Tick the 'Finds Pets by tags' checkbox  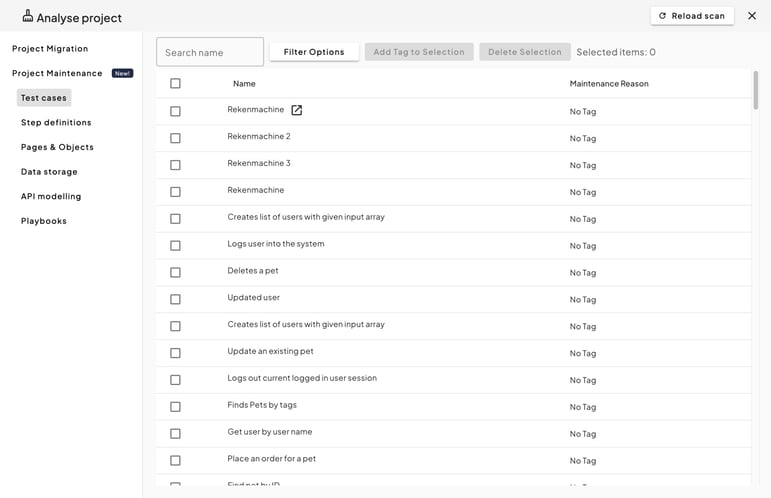click(x=175, y=407)
